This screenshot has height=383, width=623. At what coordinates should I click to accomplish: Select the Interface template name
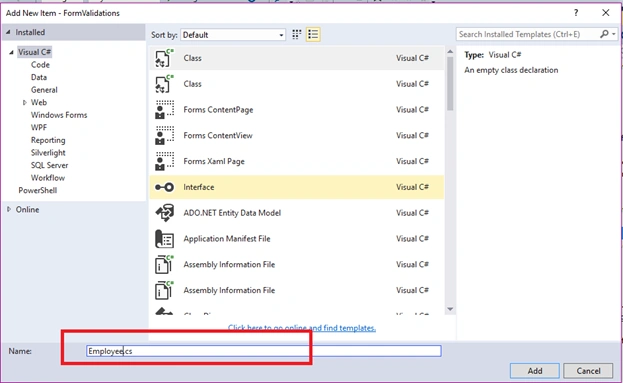coord(199,187)
